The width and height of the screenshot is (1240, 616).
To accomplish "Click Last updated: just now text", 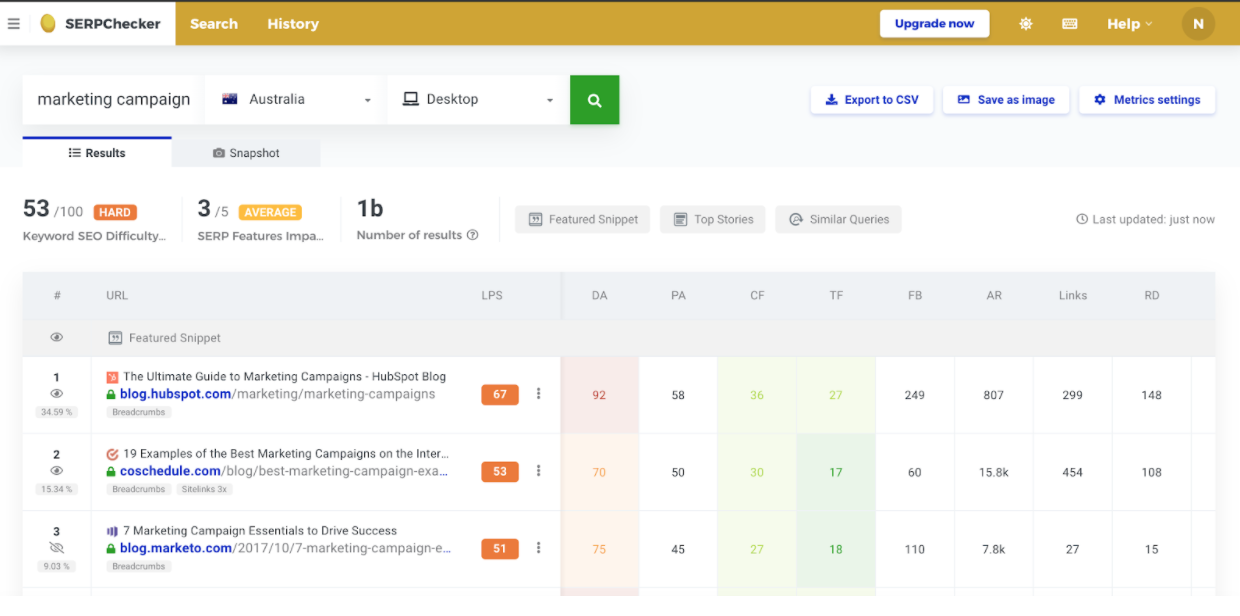I will 1153,220.
